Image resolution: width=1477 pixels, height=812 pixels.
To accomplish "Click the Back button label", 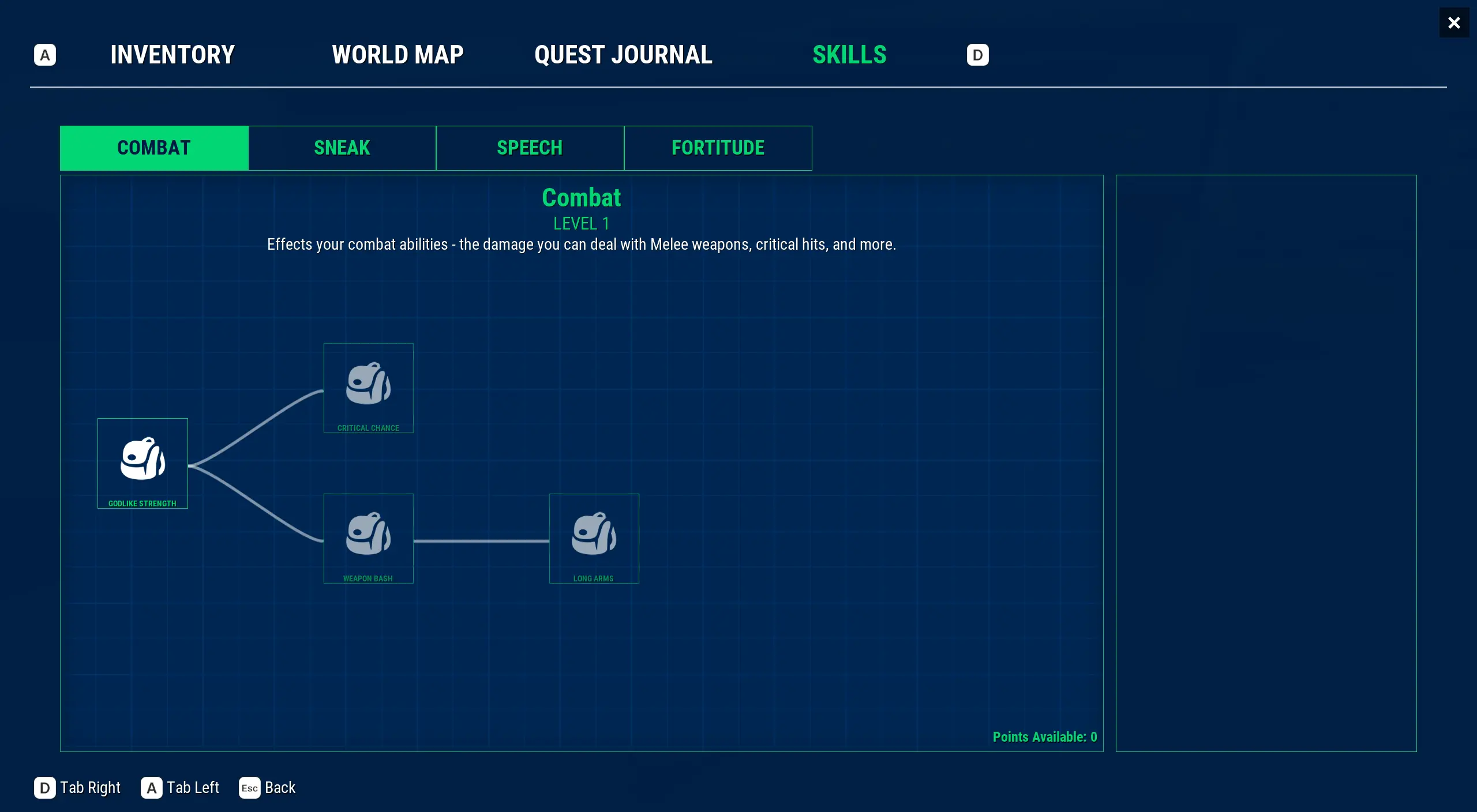I will pos(280,788).
